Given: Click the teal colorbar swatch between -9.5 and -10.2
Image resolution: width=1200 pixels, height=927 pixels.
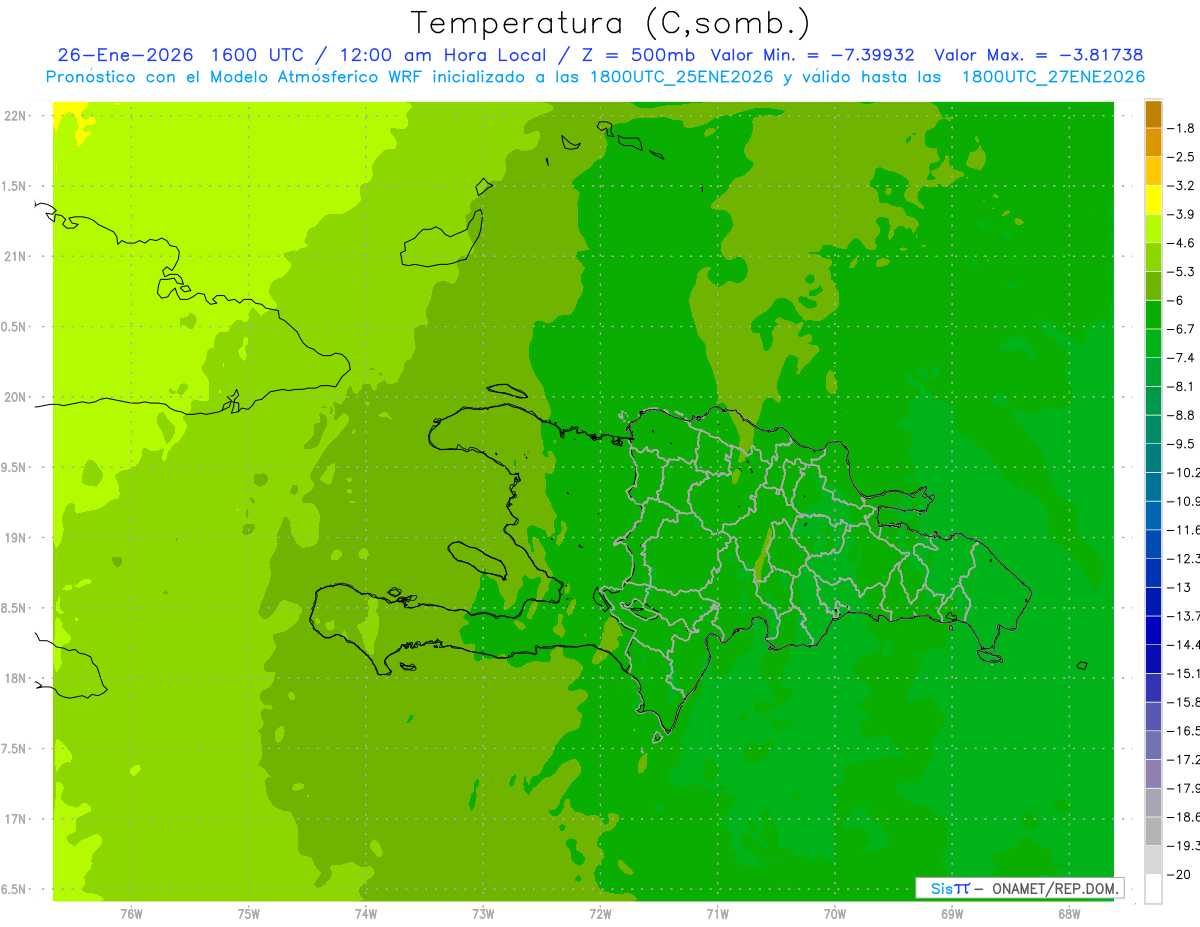Looking at the screenshot, I should [1153, 458].
